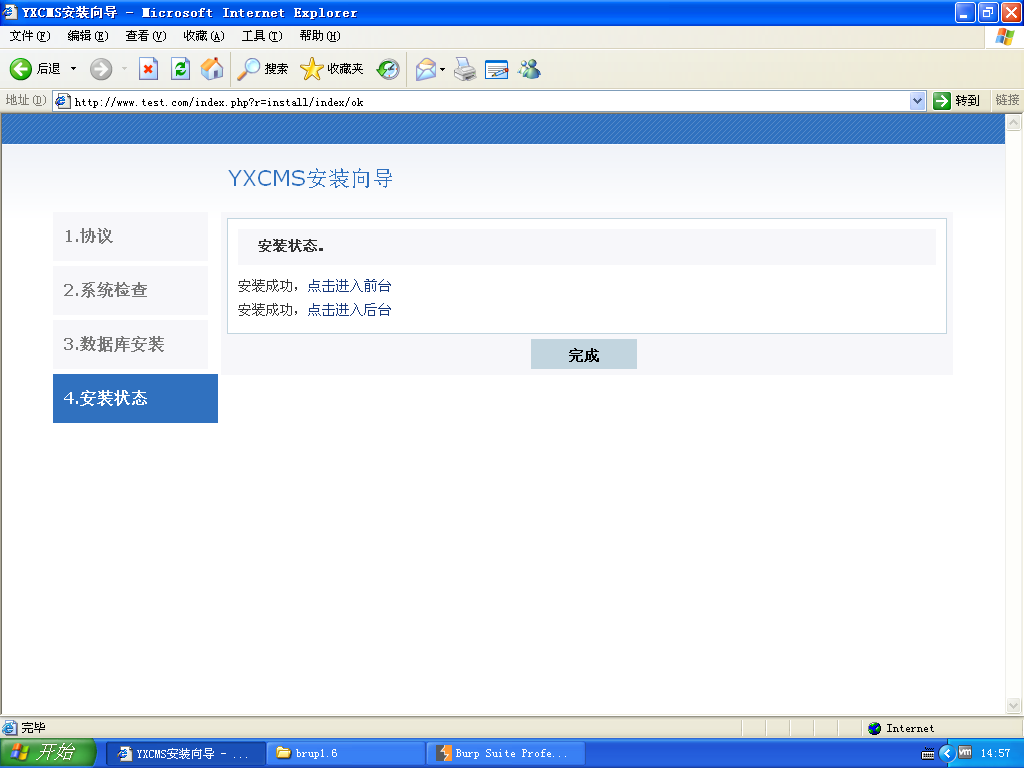Viewport: 1024px width, 768px height.
Task: Click the YXCMS安装向导 page heading
Action: tap(310, 178)
